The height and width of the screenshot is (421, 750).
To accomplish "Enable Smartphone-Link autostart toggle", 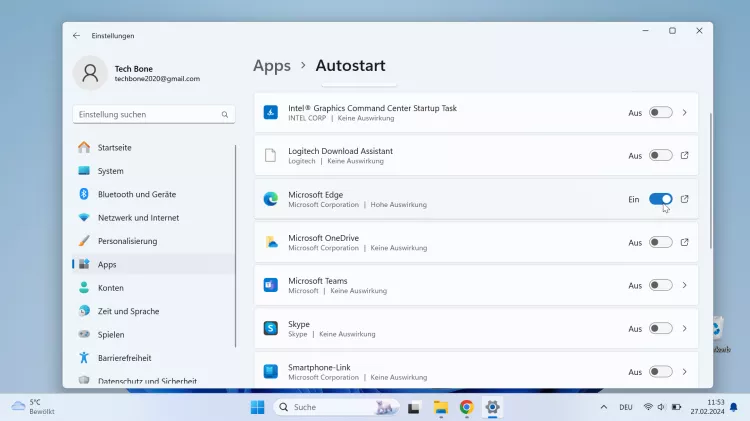I will pos(661,372).
